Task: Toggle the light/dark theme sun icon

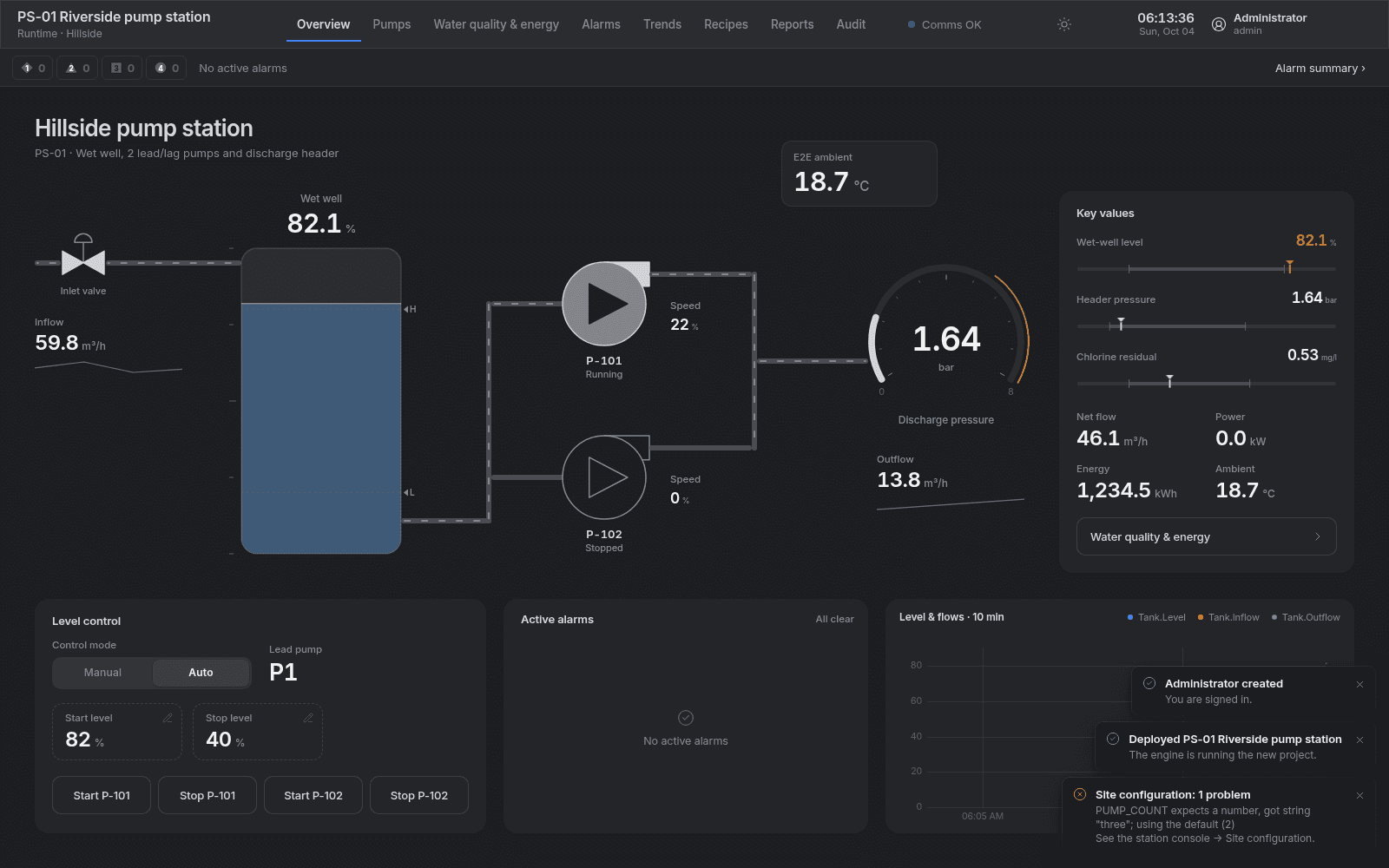Action: tap(1064, 24)
